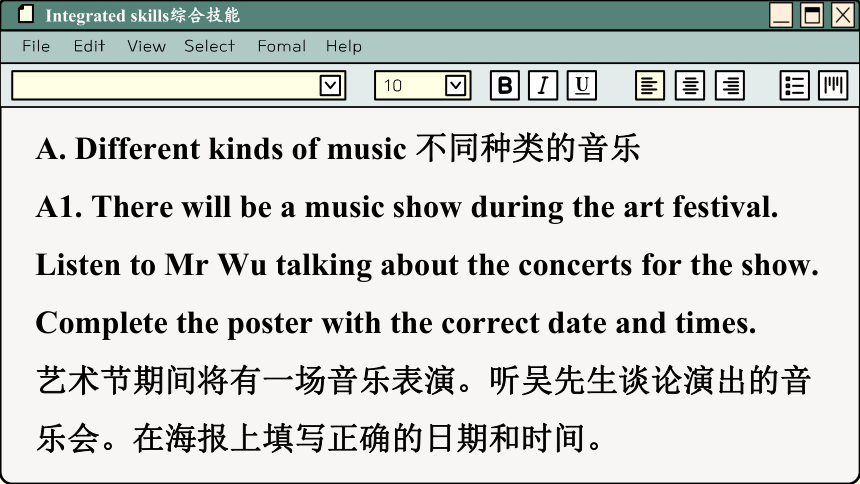Click the columns icon in toolbar
This screenshot has width=860, height=484.
[833, 86]
